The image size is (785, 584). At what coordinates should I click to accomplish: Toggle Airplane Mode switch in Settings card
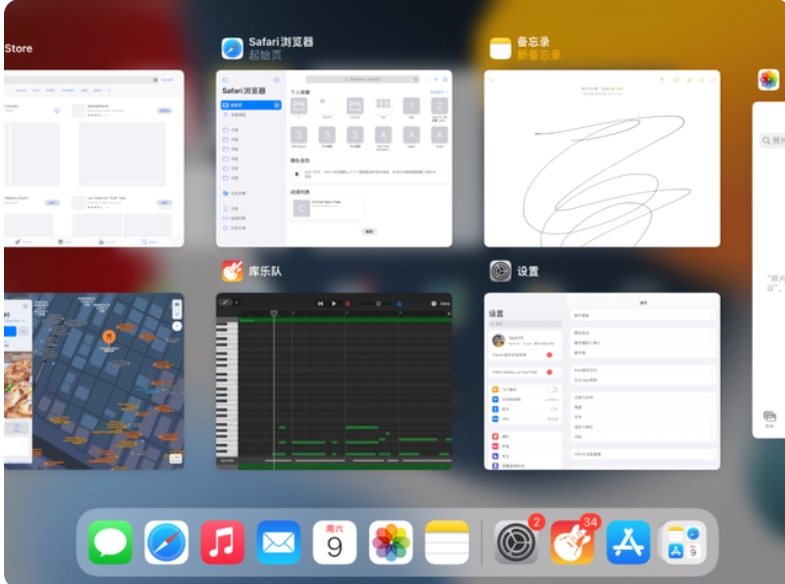pos(552,389)
